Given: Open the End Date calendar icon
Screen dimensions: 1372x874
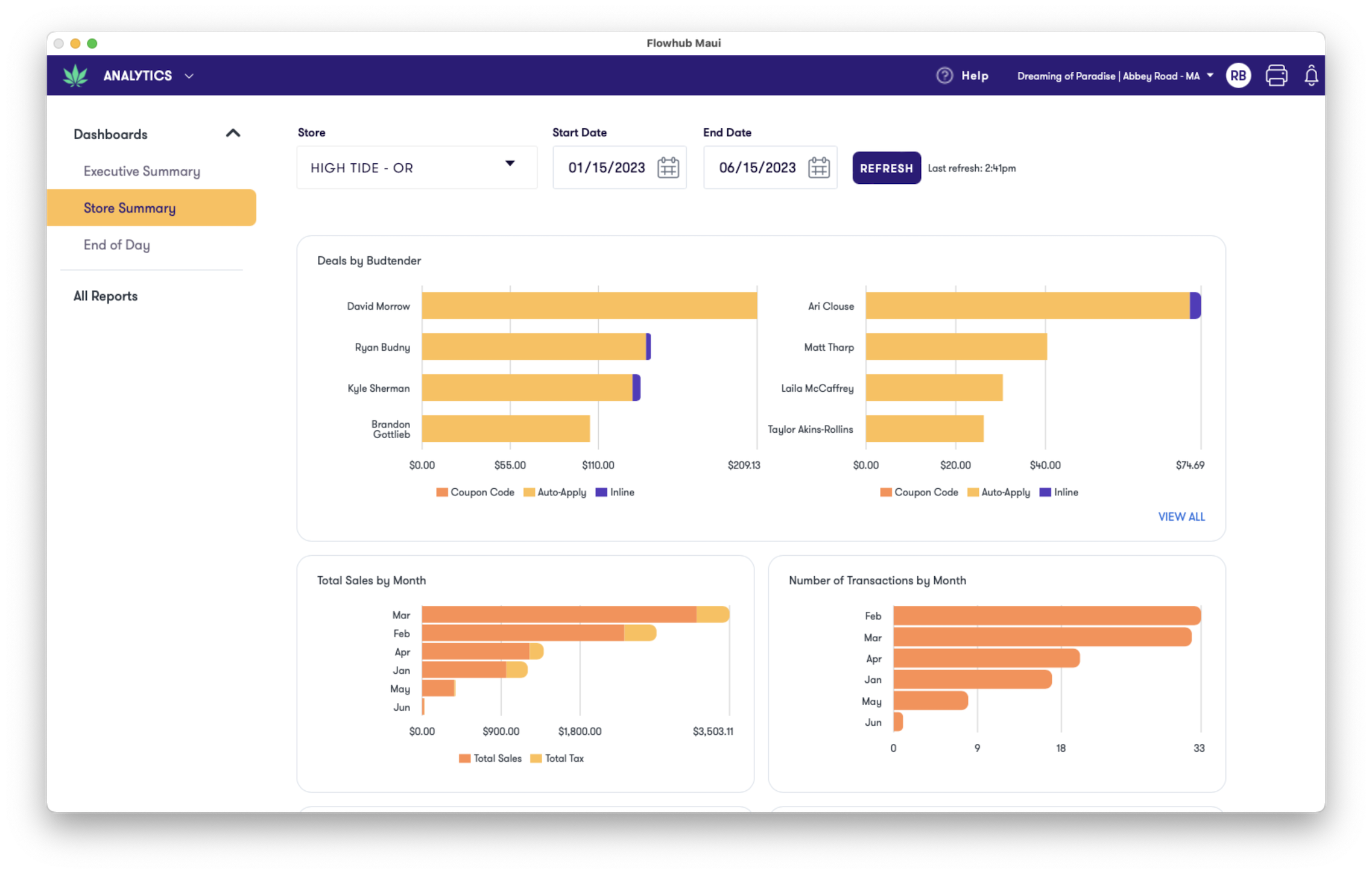Looking at the screenshot, I should click(x=818, y=168).
